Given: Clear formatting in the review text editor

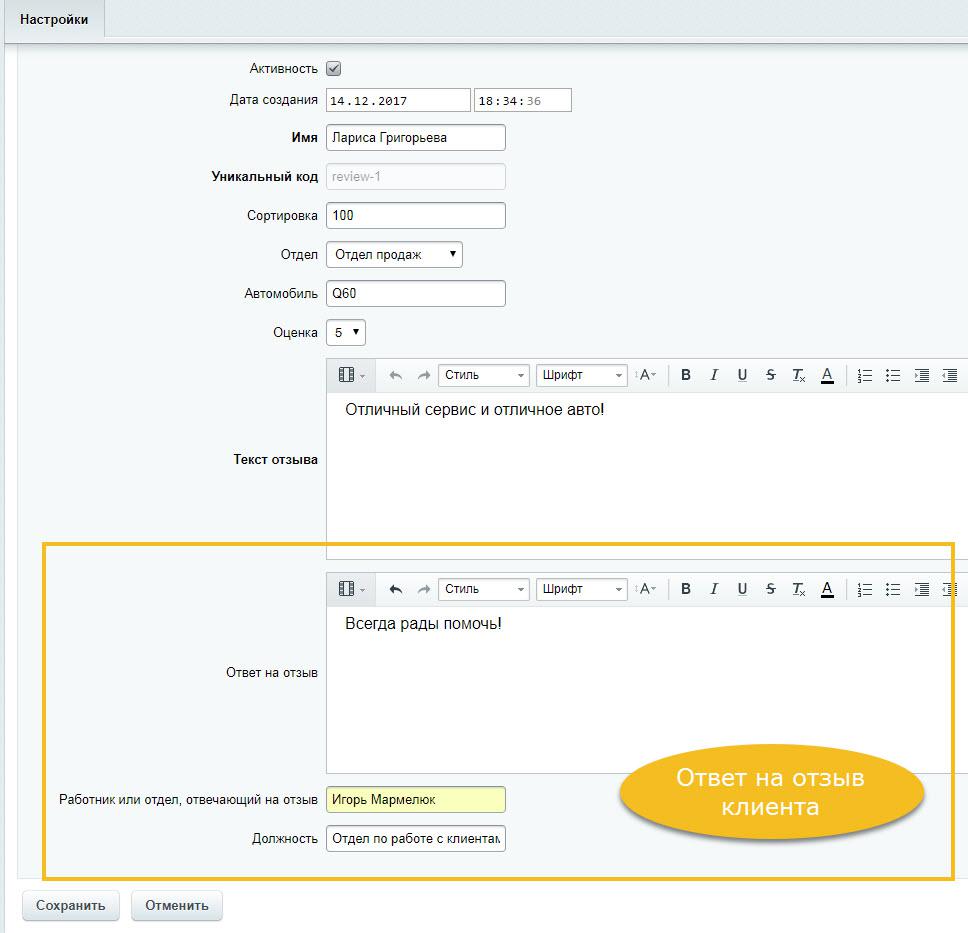Looking at the screenshot, I should [799, 375].
